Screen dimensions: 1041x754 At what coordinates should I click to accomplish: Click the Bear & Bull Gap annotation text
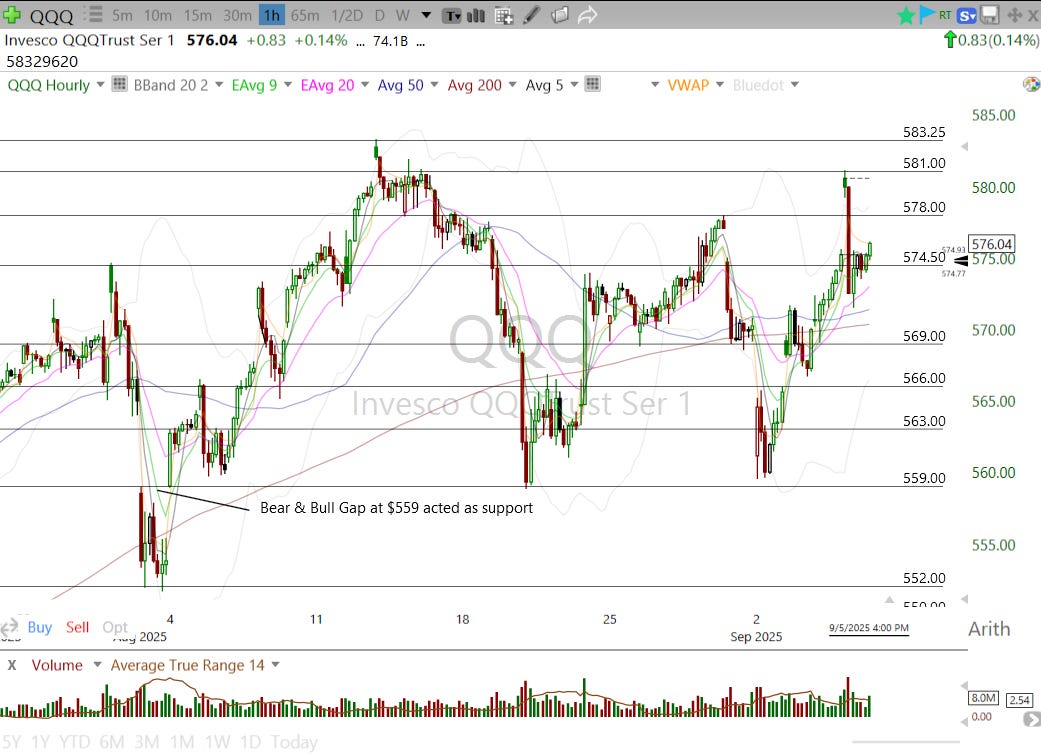click(396, 508)
